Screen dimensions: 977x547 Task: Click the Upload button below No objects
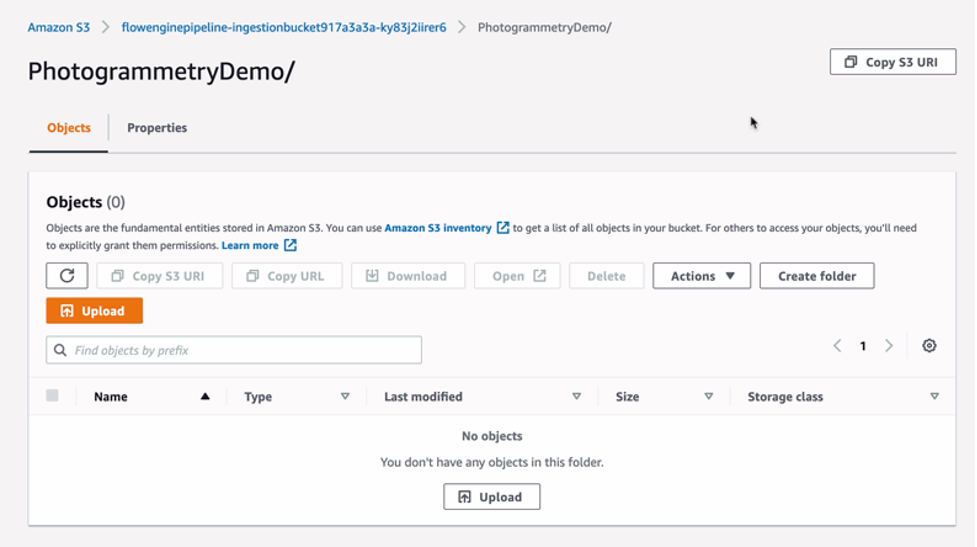[x=492, y=497]
